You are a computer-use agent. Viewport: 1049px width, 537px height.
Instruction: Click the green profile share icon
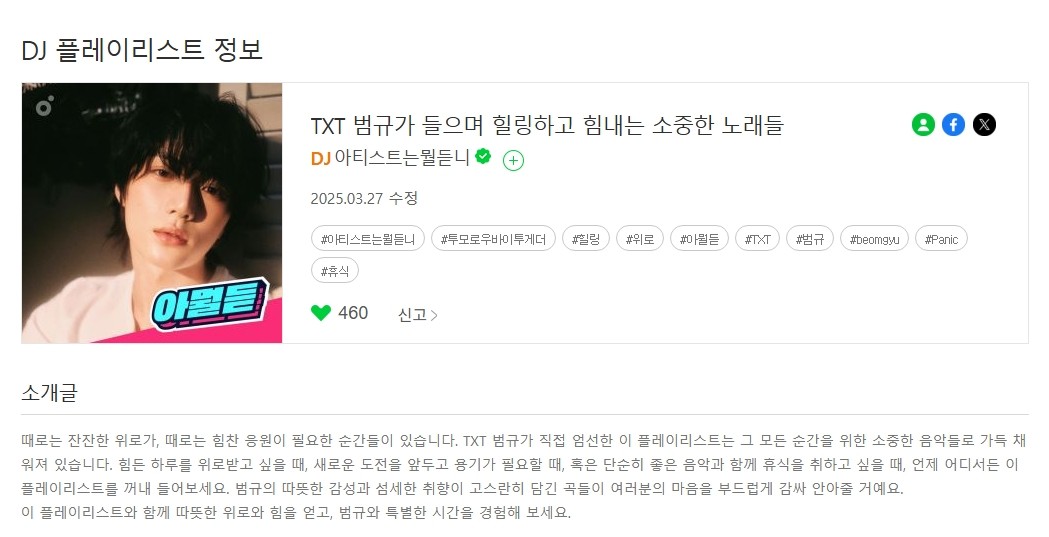923,125
